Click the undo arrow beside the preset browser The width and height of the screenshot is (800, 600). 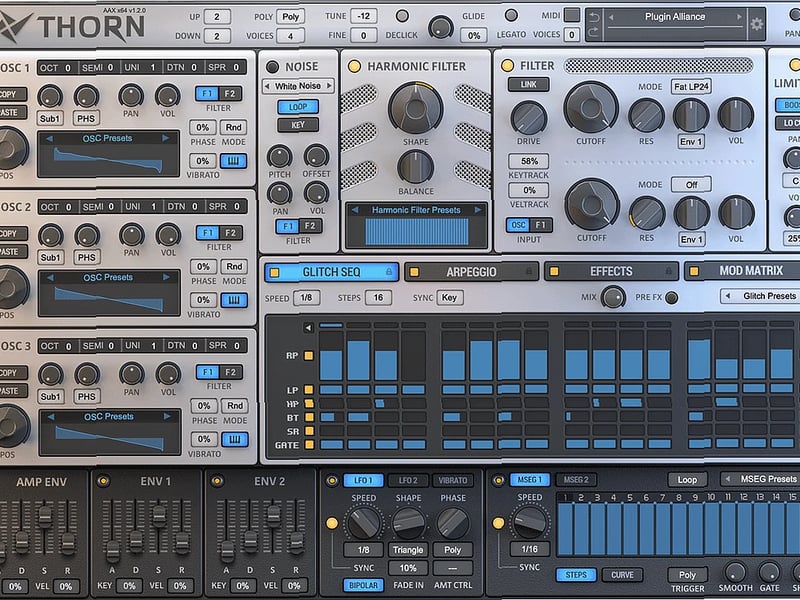tap(594, 14)
